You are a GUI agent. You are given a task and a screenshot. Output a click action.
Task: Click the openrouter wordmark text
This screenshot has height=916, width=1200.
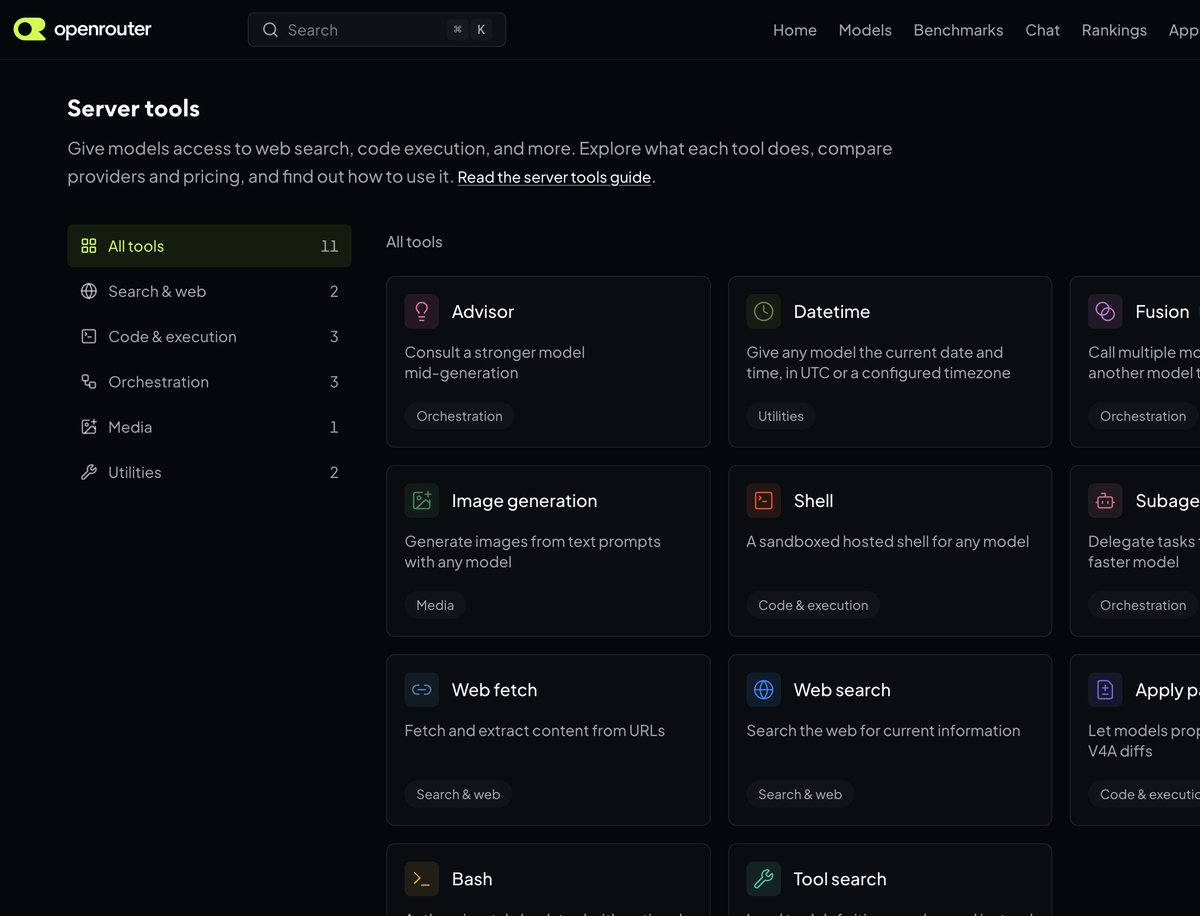(102, 29)
